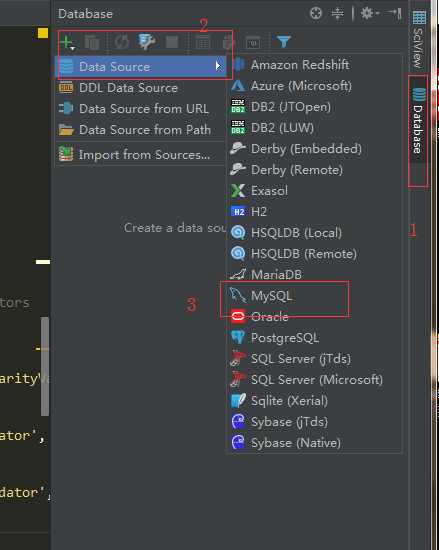Click the collapse all icon in header
Screen dimensions: 439x550
[x=337, y=13]
